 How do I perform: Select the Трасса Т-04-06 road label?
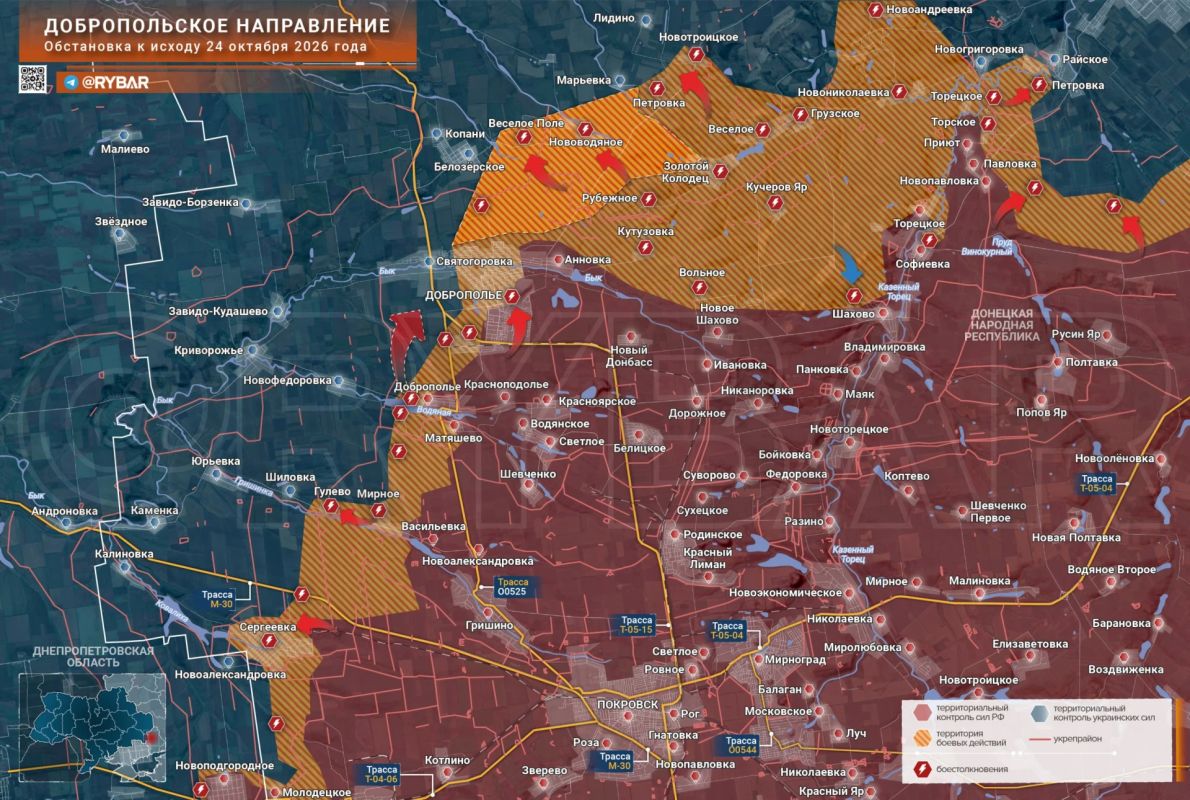click(x=381, y=774)
